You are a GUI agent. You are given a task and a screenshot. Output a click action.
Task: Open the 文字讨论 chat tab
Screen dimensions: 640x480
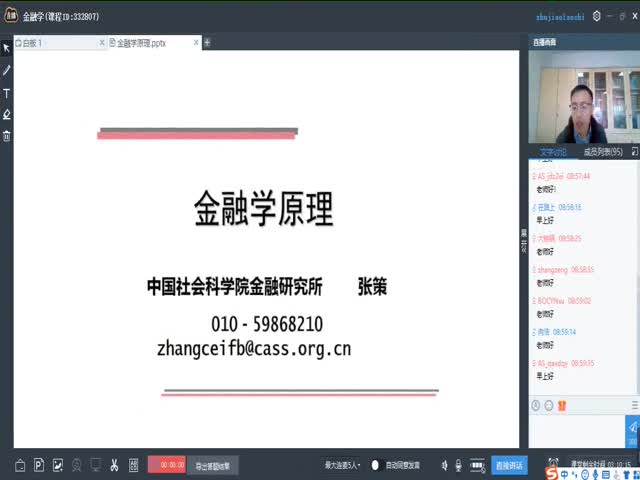[553, 152]
